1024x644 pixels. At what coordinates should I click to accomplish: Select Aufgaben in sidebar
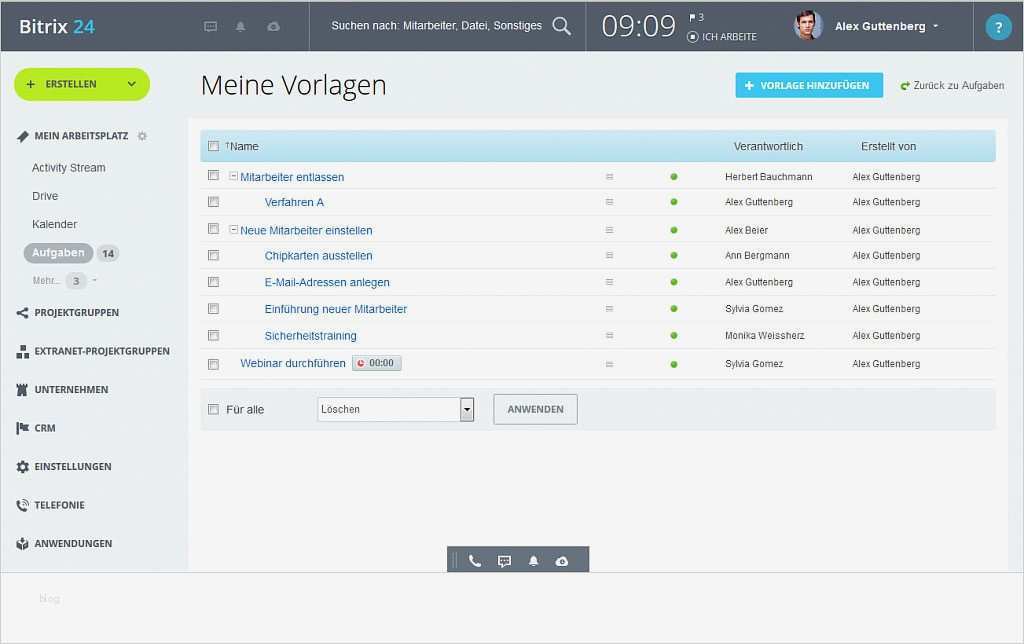58,253
